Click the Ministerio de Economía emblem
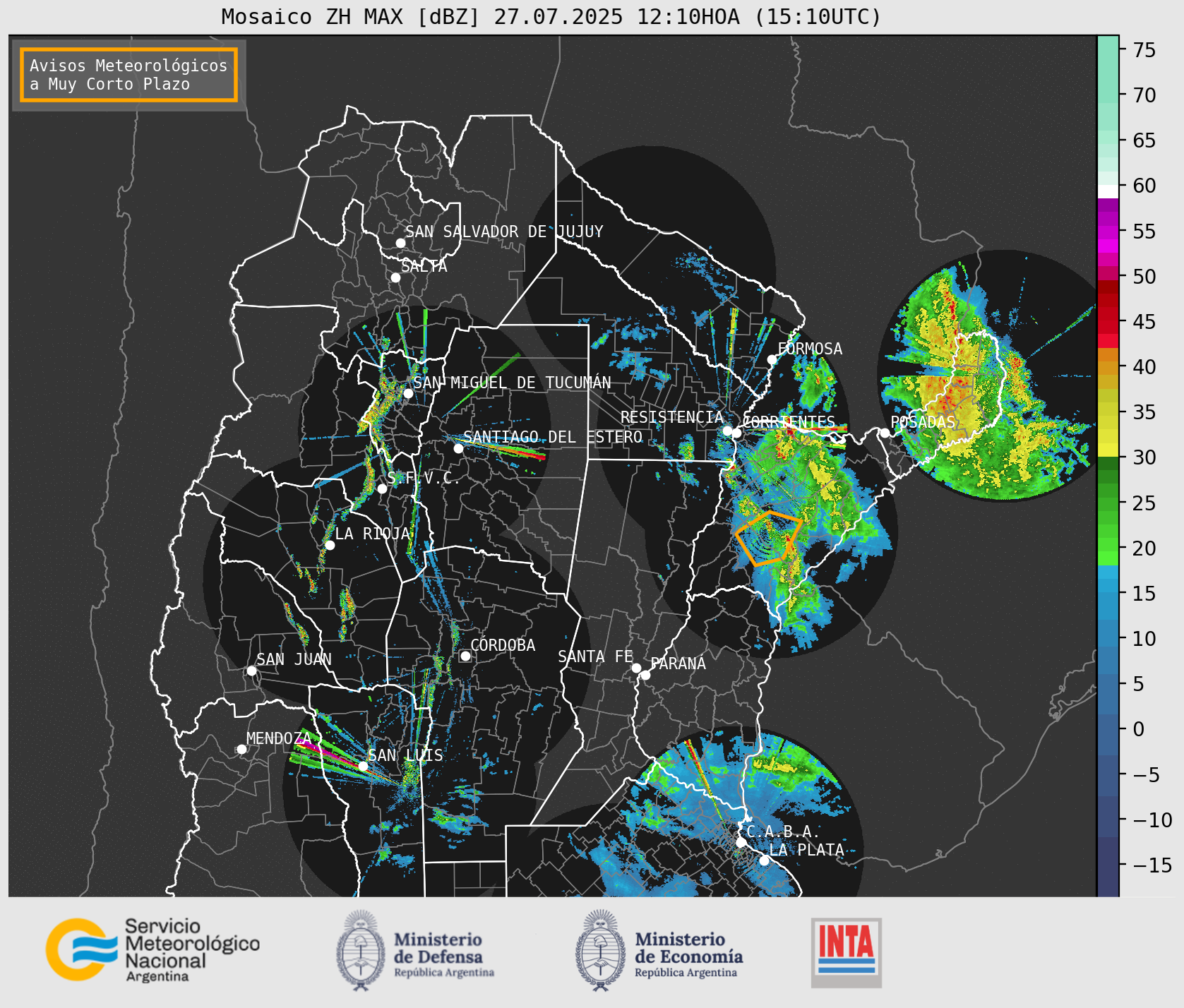1184x1008 pixels. [x=601, y=950]
